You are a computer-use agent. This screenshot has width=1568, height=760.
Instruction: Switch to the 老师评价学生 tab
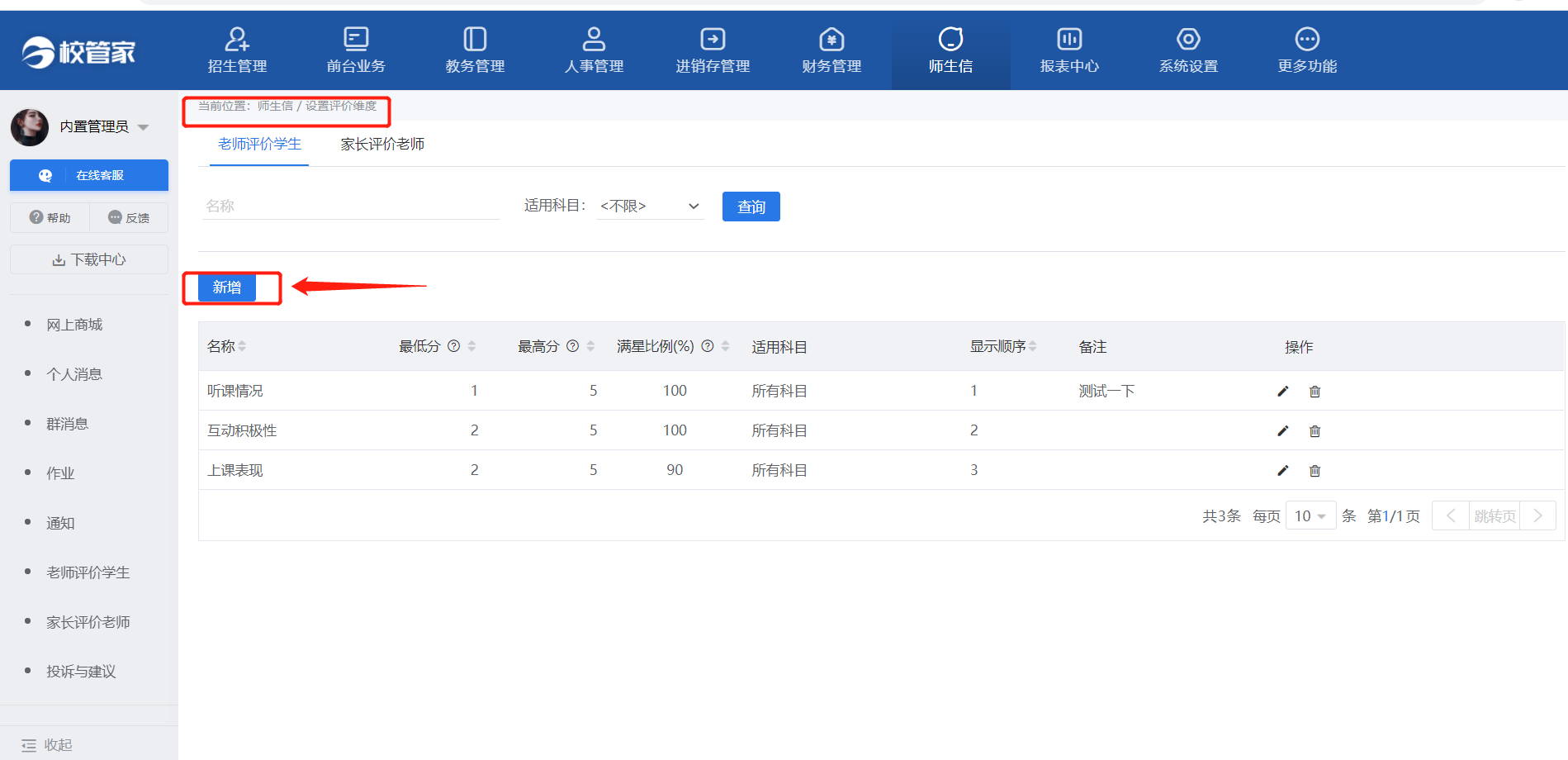coord(259,144)
